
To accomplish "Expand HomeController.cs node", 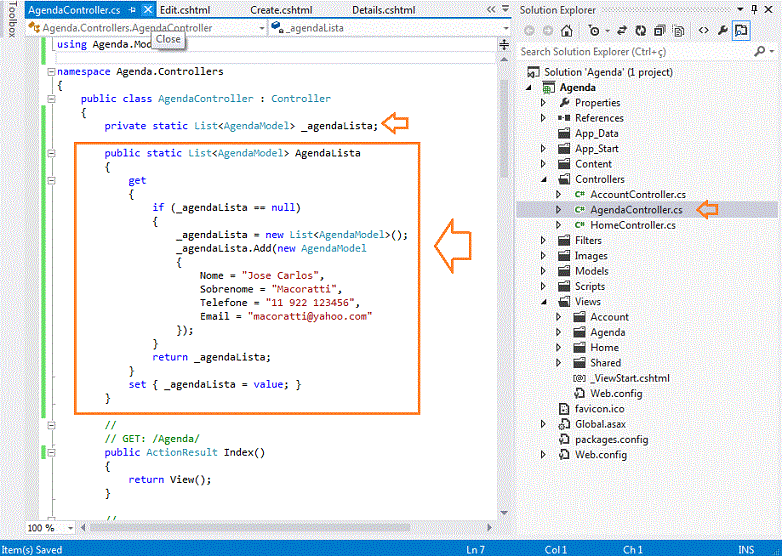I will 559,225.
